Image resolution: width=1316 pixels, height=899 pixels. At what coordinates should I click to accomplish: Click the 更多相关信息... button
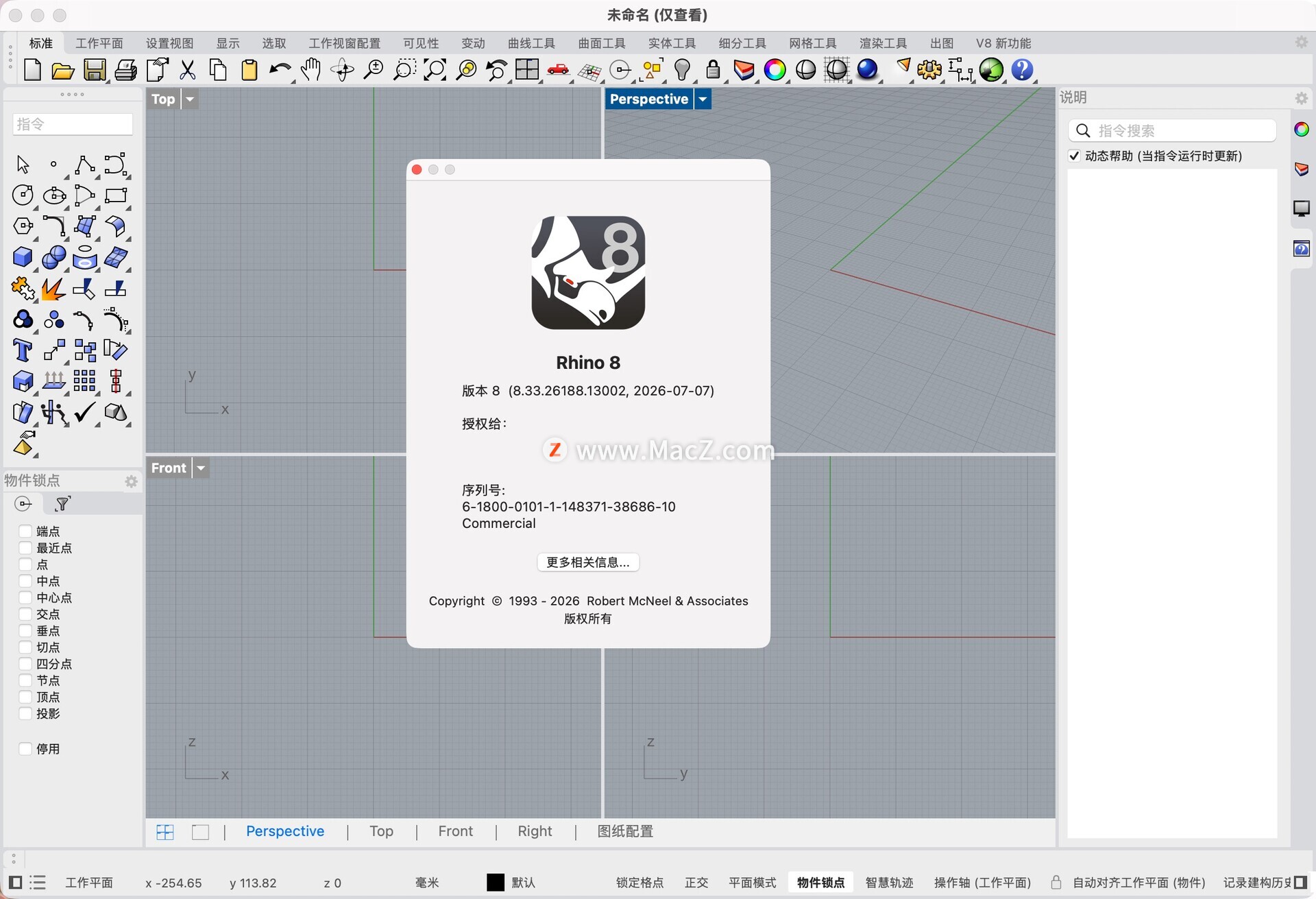click(588, 562)
